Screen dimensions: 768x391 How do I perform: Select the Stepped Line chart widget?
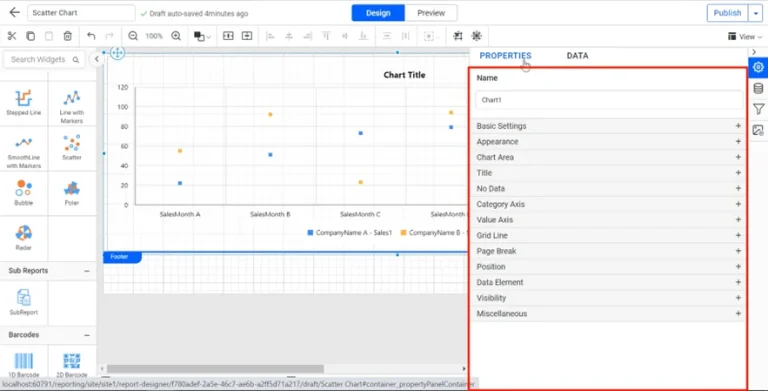pyautogui.click(x=24, y=102)
